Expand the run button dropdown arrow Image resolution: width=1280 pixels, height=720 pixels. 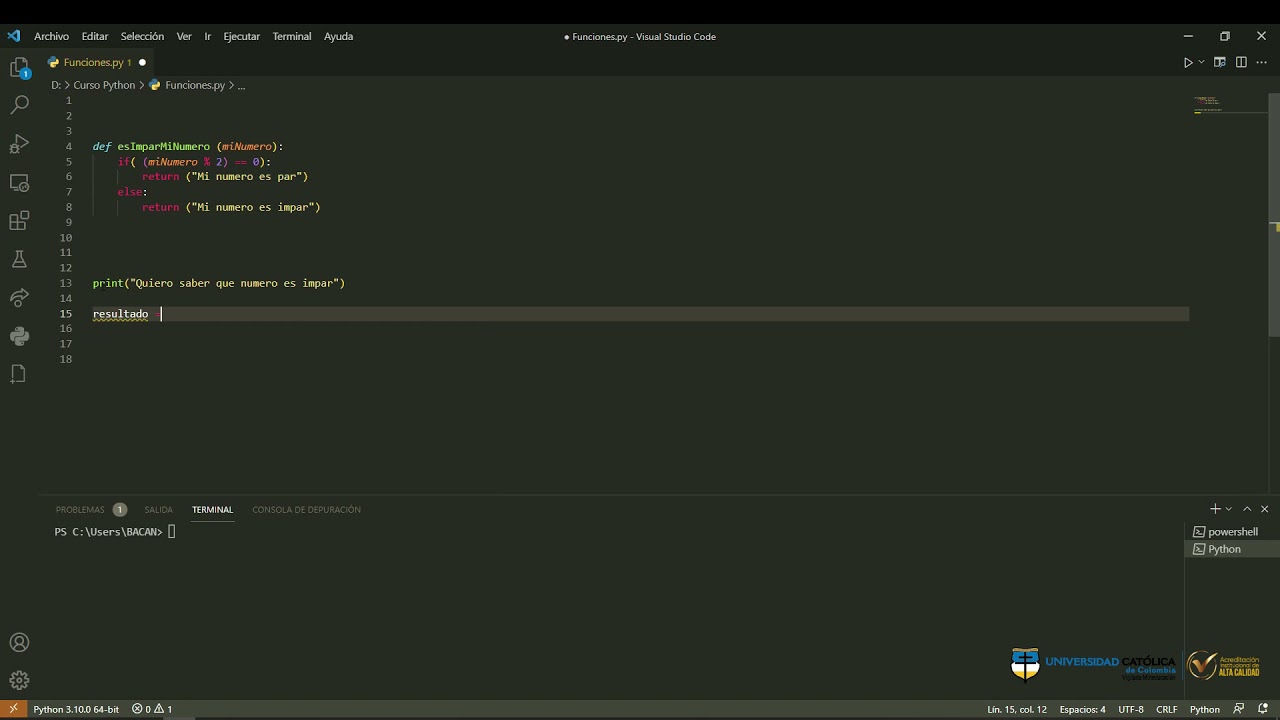tap(1201, 62)
